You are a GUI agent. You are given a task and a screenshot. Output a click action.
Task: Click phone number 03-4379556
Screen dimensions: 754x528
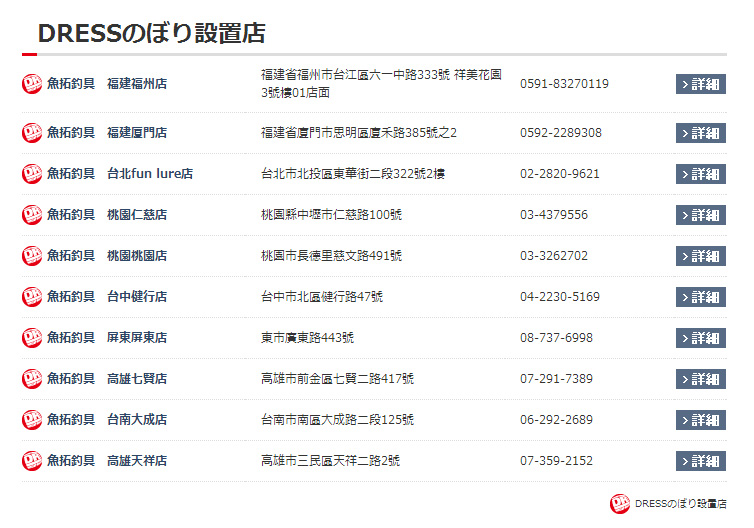click(554, 215)
